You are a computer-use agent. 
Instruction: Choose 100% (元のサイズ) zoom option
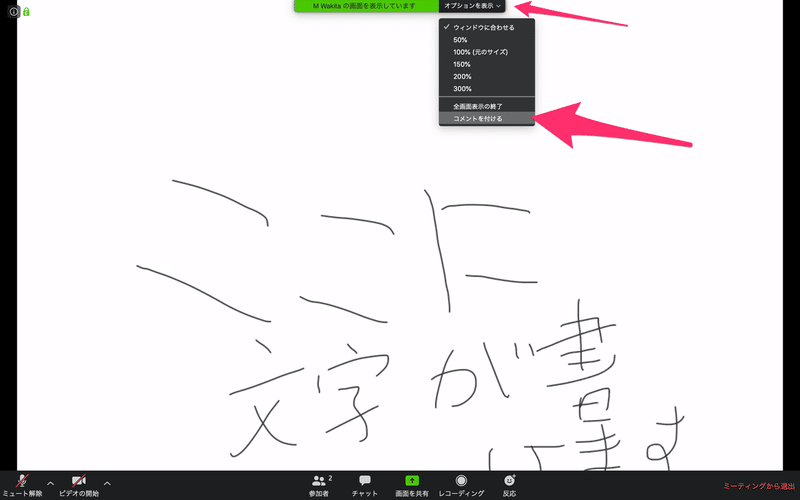(487, 52)
